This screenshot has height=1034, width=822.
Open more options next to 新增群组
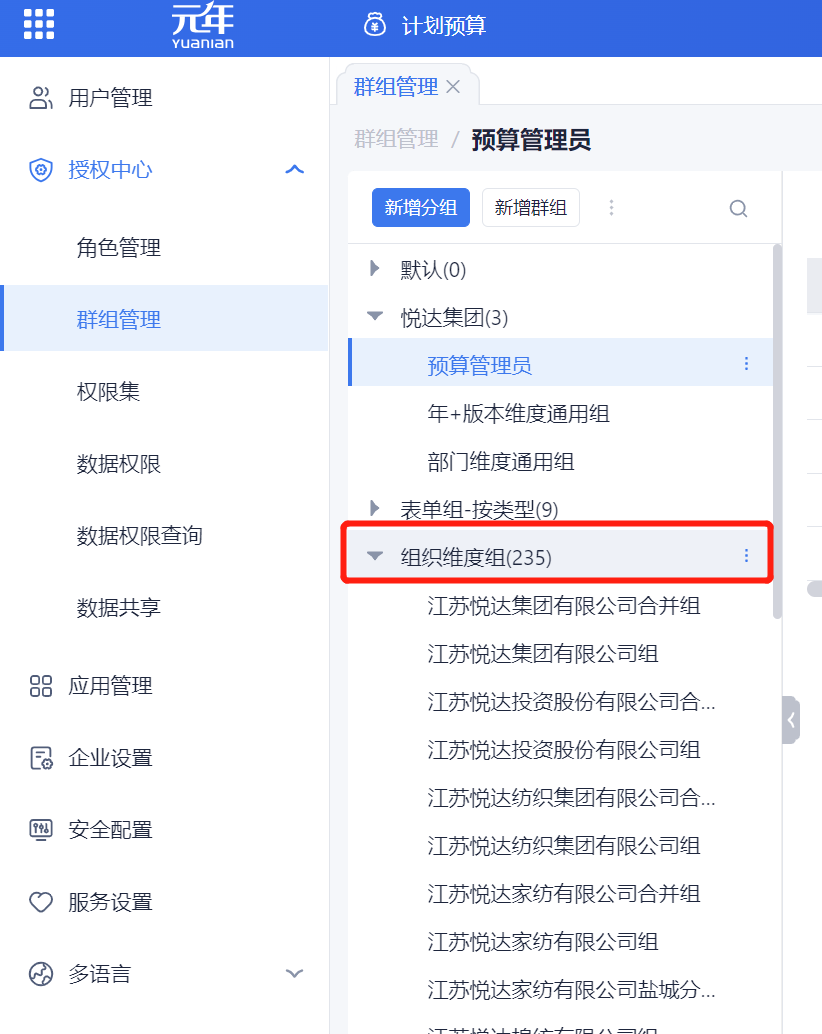pos(612,208)
